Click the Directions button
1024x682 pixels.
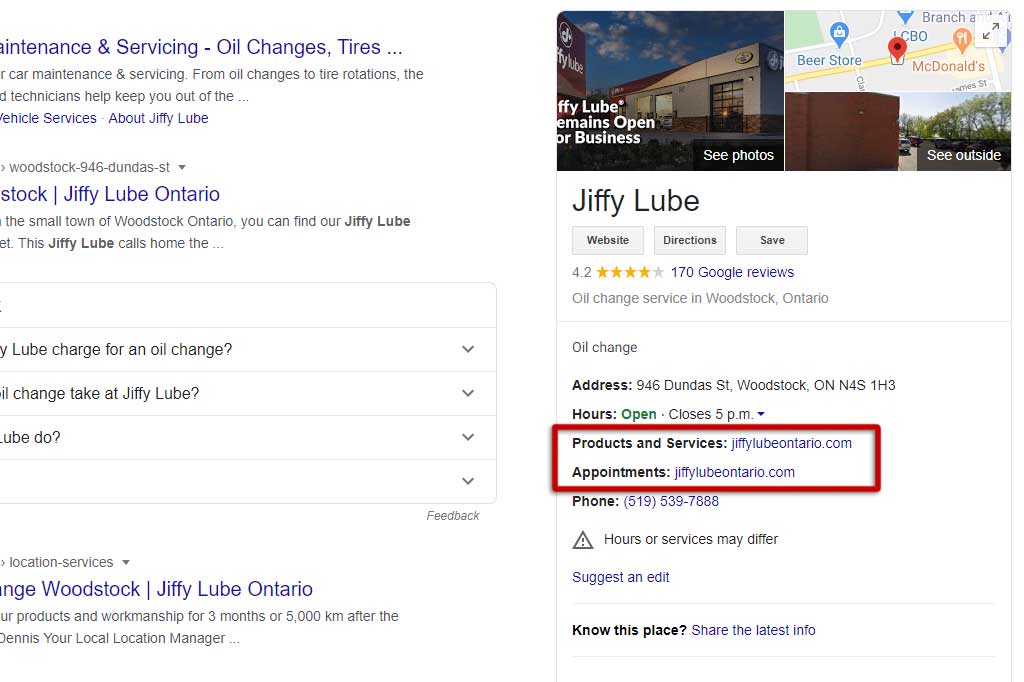[x=690, y=240]
